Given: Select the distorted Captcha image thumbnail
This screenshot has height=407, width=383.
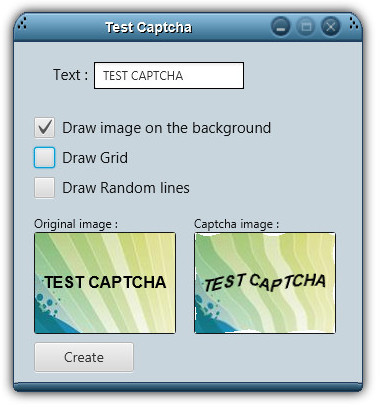Looking at the screenshot, I should [265, 283].
